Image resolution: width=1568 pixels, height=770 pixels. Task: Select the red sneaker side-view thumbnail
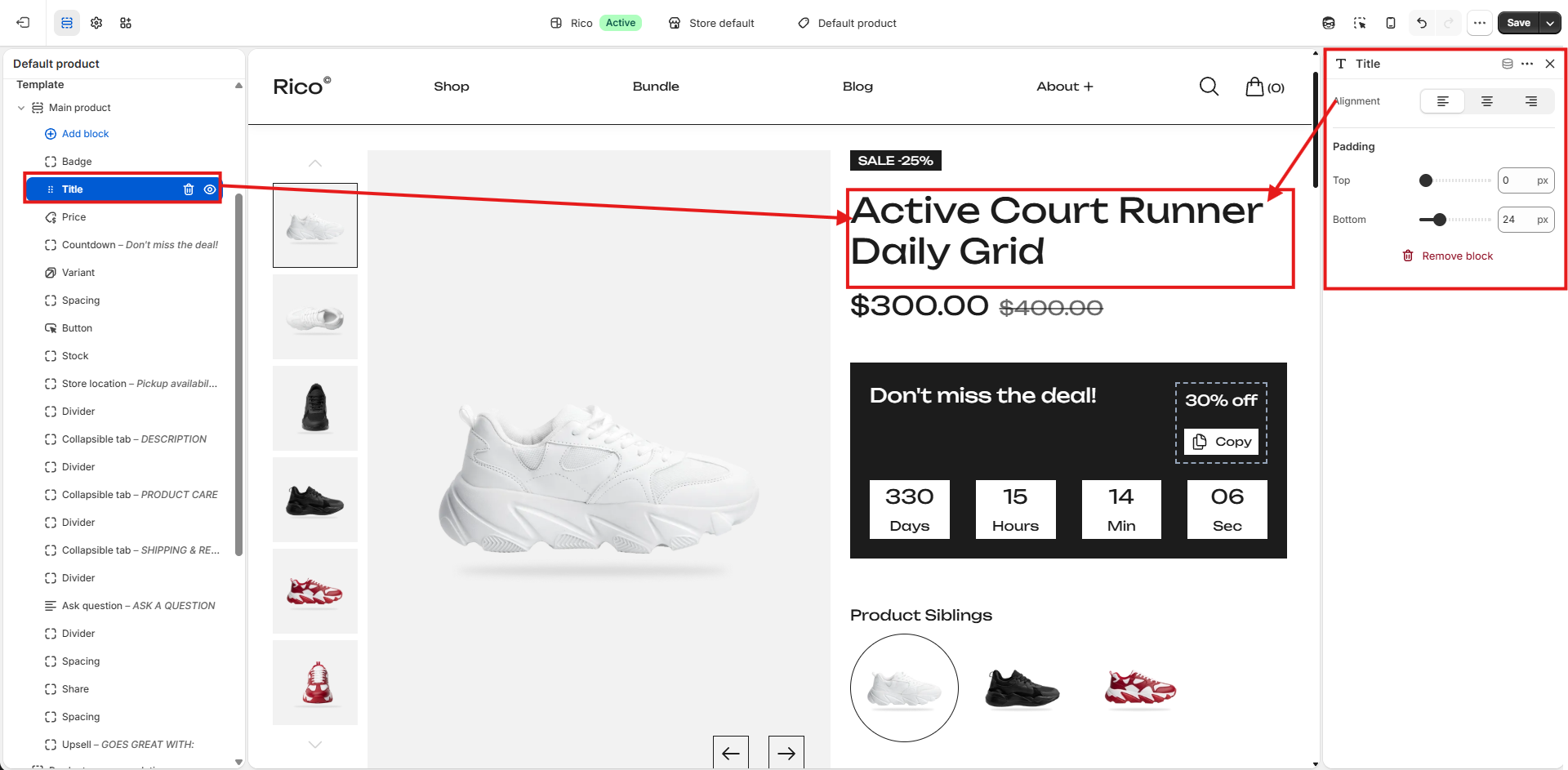(x=315, y=591)
